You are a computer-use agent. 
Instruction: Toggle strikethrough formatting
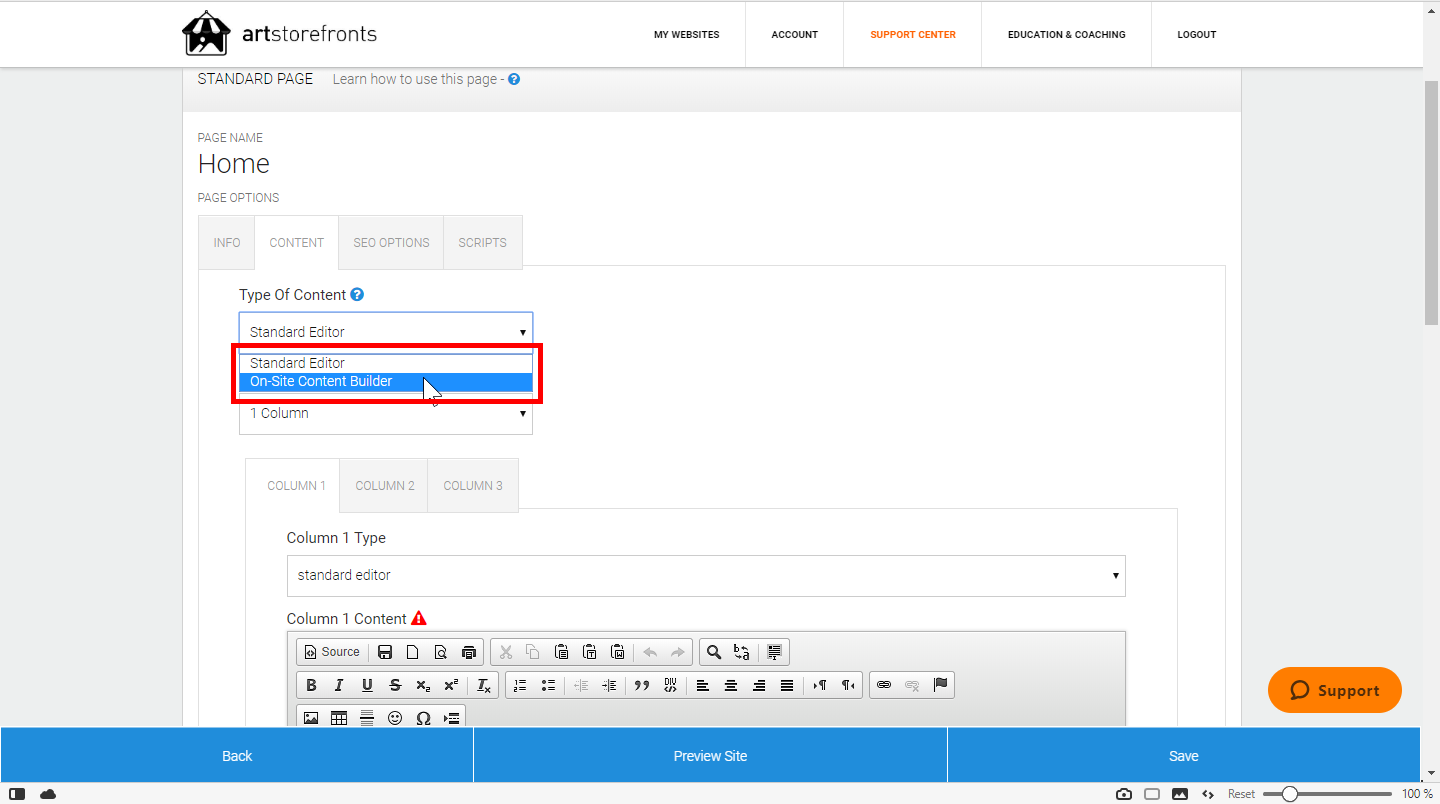395,685
